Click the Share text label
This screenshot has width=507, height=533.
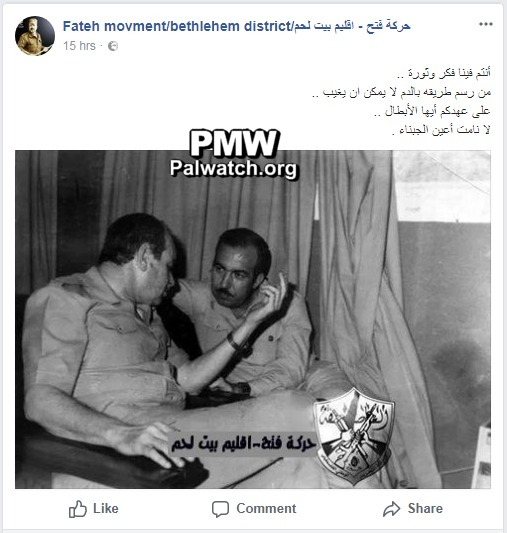(x=425, y=509)
